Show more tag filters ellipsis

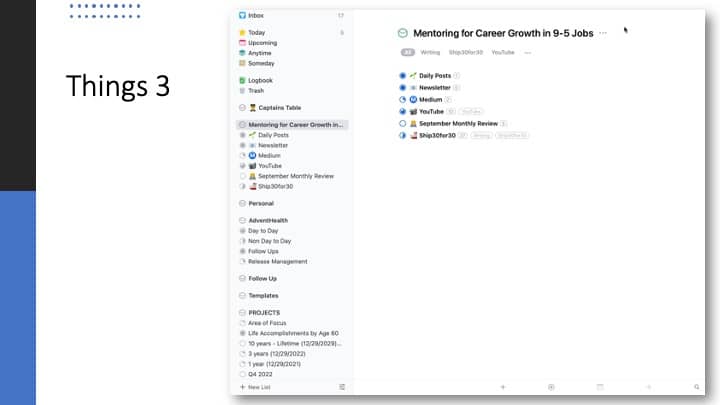click(528, 52)
